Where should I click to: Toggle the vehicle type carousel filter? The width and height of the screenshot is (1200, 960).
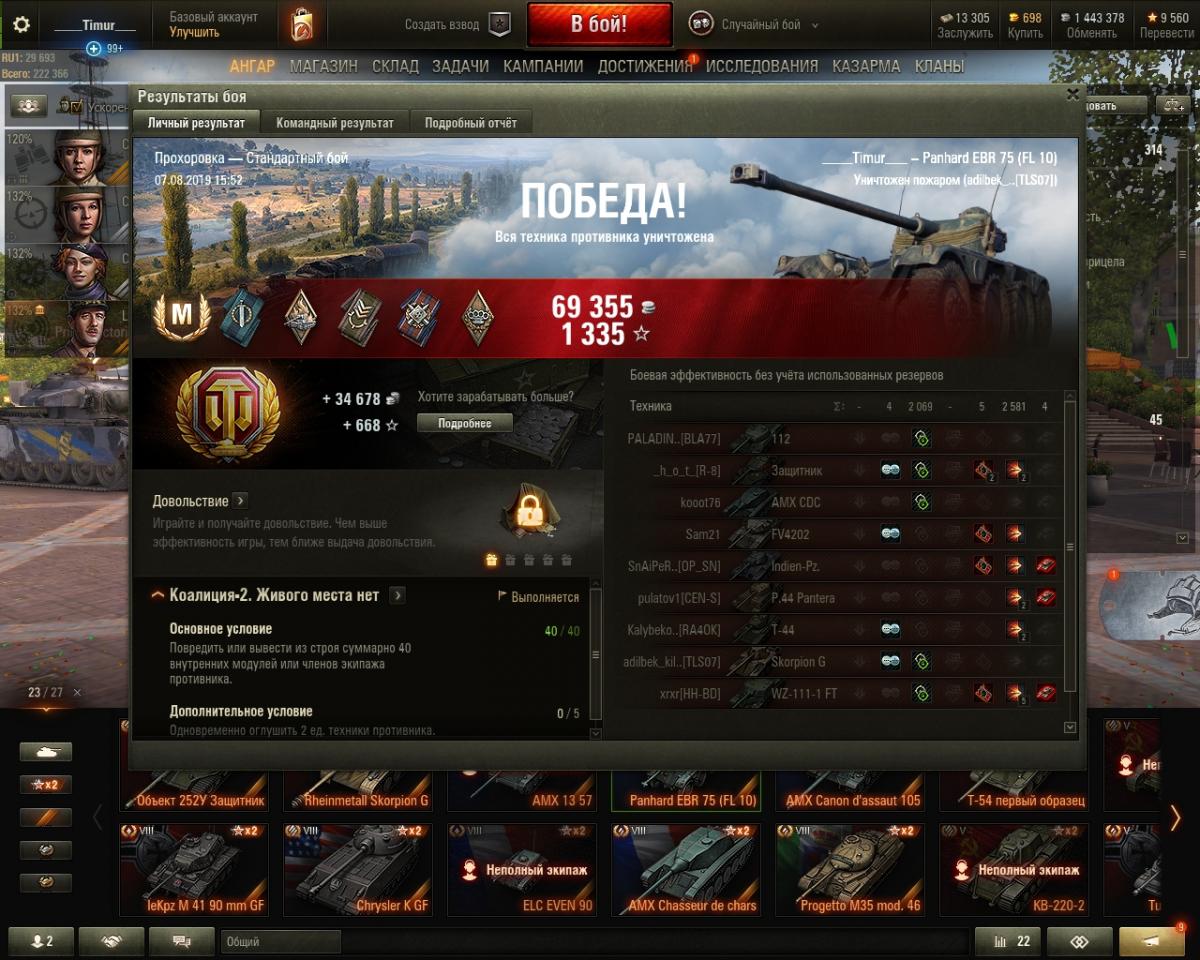click(46, 751)
